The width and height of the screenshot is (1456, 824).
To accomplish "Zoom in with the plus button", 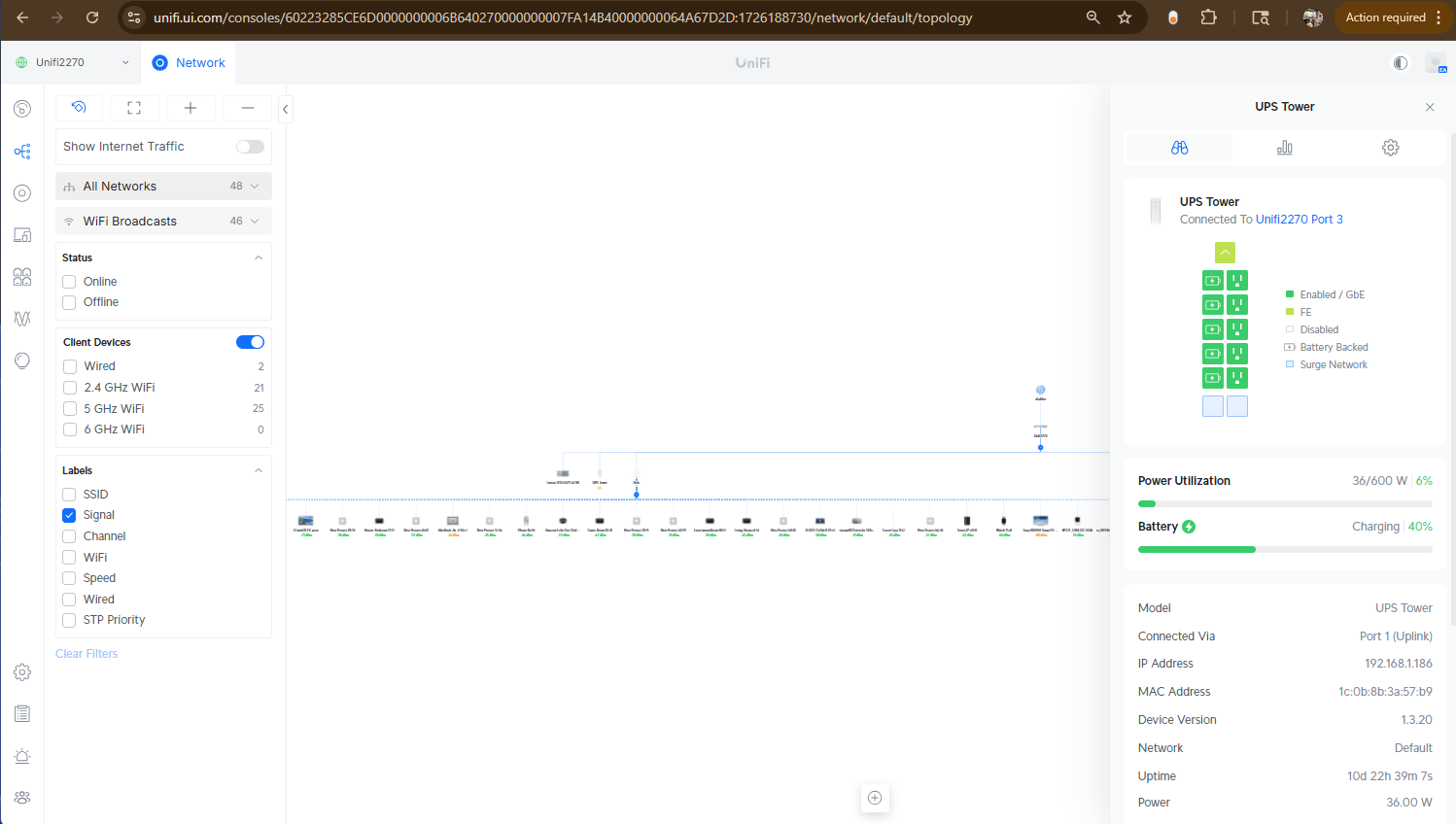I will (x=191, y=108).
